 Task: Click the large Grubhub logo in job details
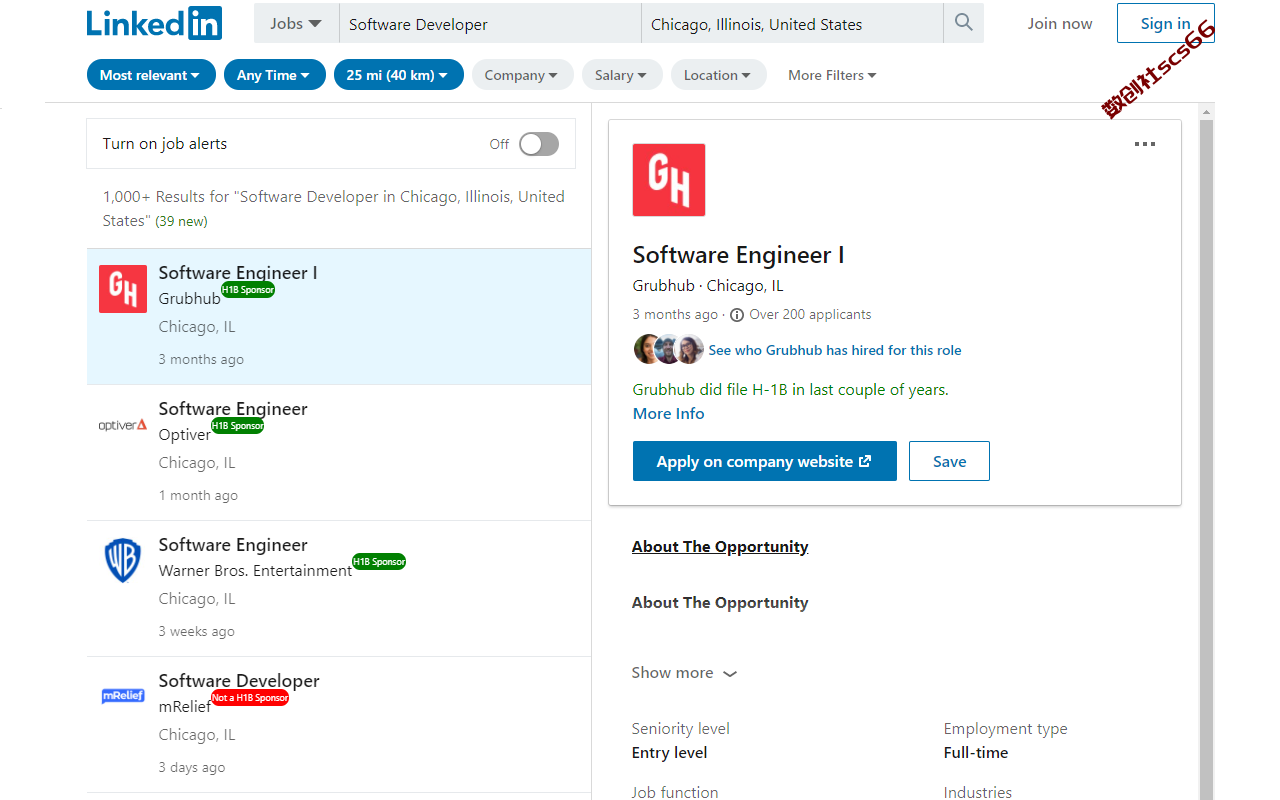click(669, 180)
